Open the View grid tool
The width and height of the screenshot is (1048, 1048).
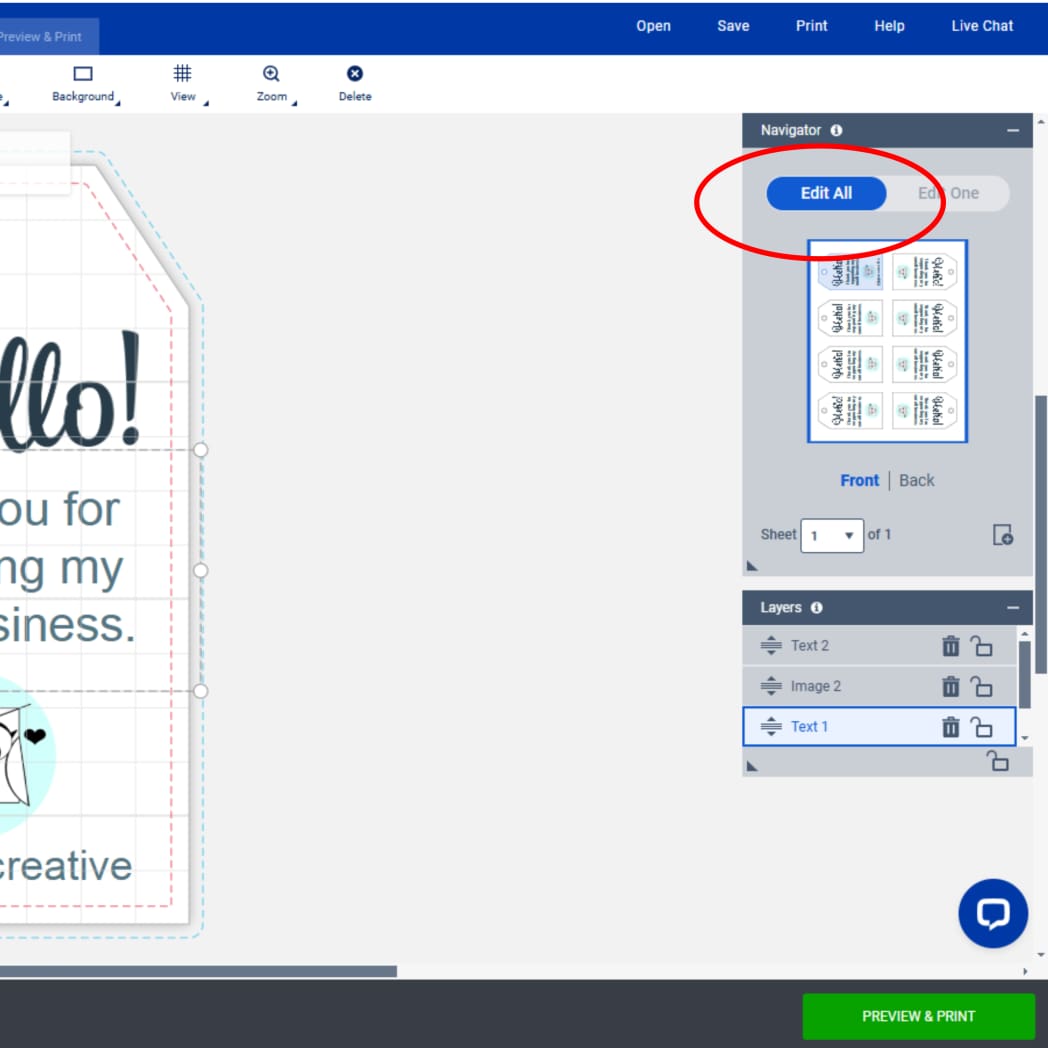pyautogui.click(x=182, y=84)
